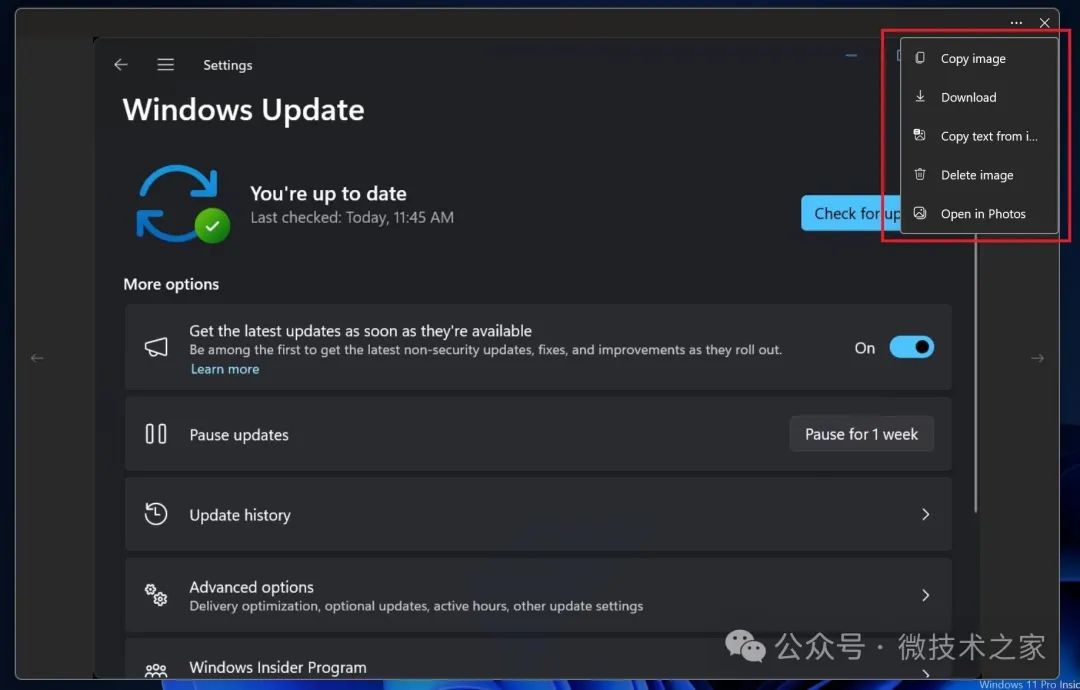Image resolution: width=1080 pixels, height=690 pixels.
Task: Click the Pause updates icon
Action: 156,434
